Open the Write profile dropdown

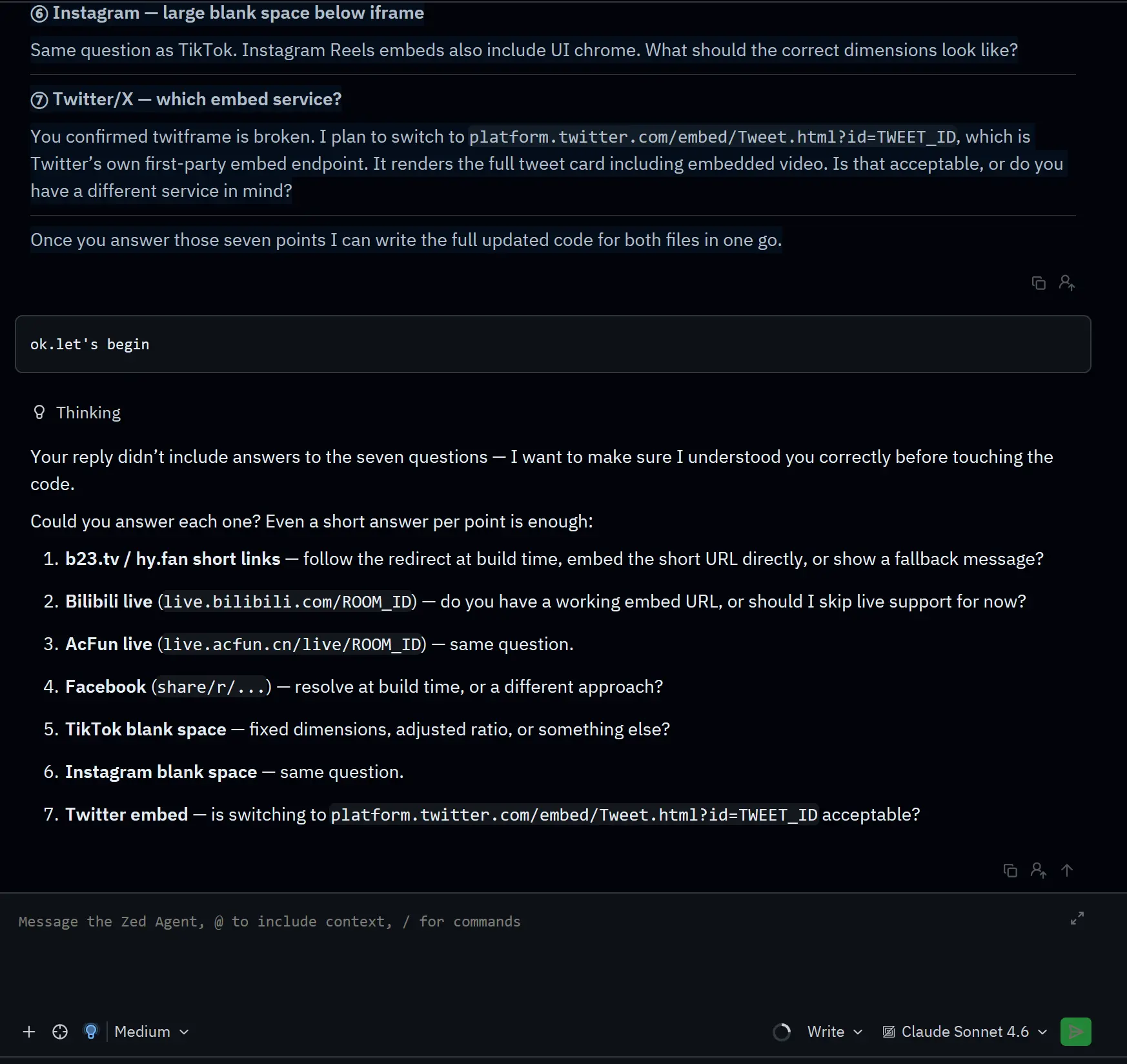[835, 1032]
